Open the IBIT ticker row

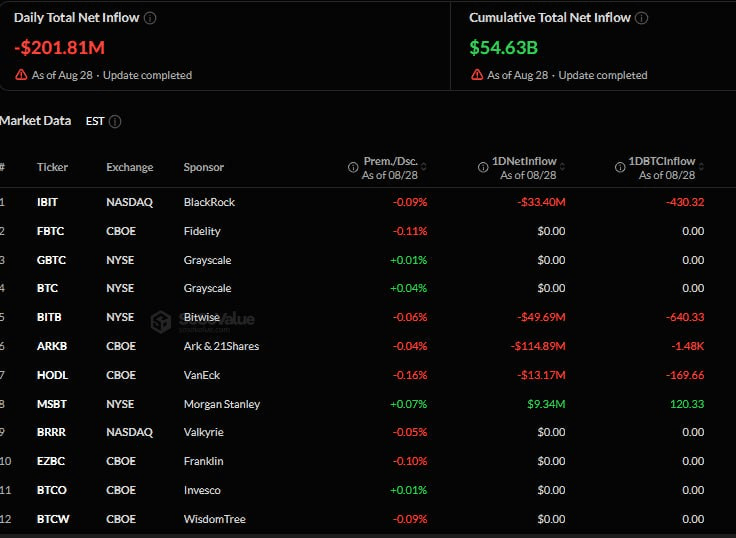point(368,202)
